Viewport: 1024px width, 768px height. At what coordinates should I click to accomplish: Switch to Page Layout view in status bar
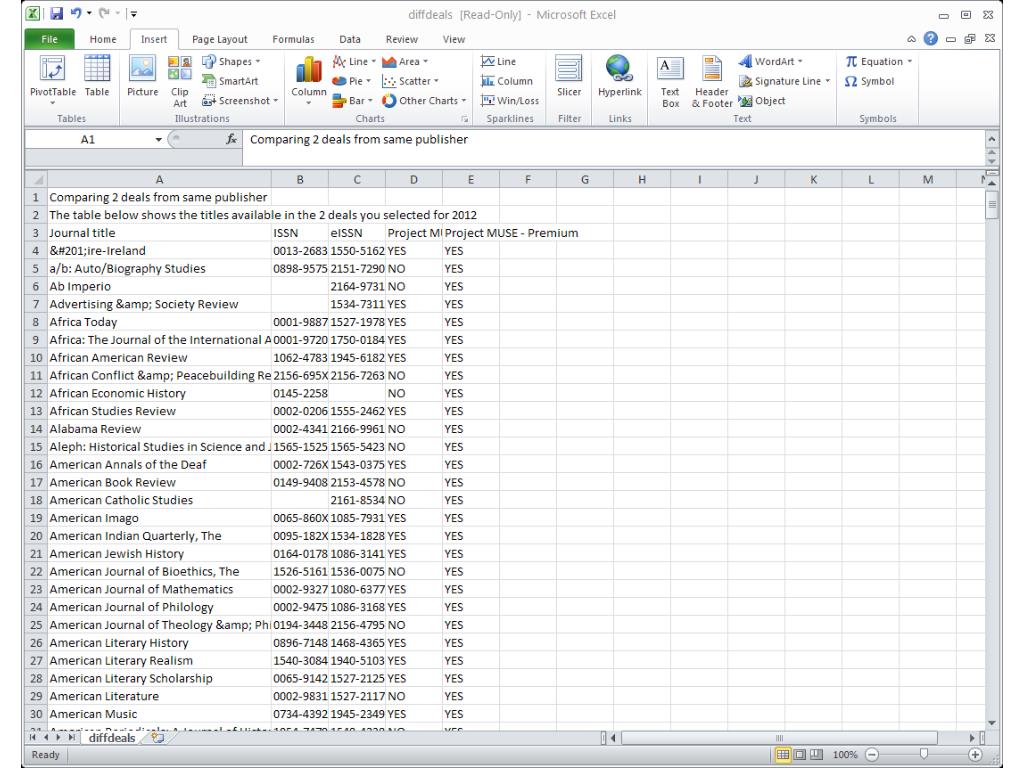pyautogui.click(x=799, y=754)
